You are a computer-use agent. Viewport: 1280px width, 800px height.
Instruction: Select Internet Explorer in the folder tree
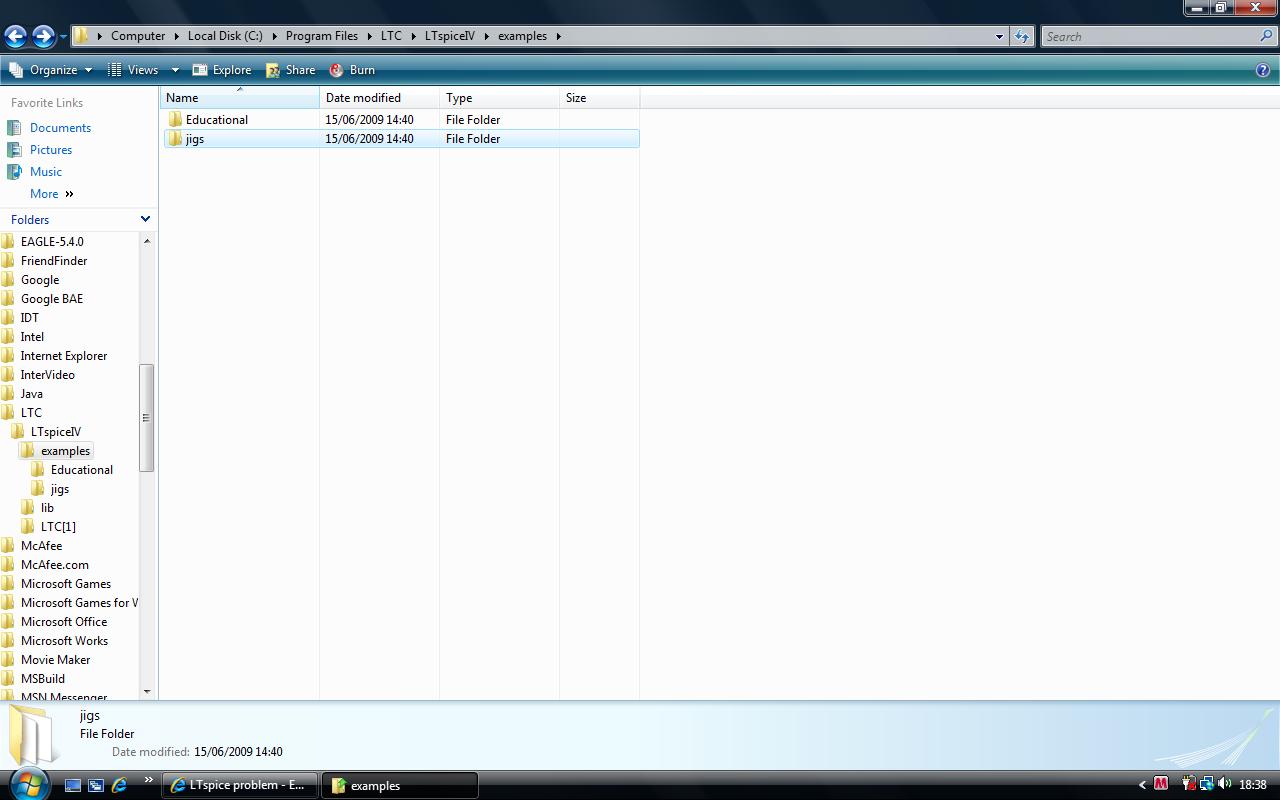[64, 356]
